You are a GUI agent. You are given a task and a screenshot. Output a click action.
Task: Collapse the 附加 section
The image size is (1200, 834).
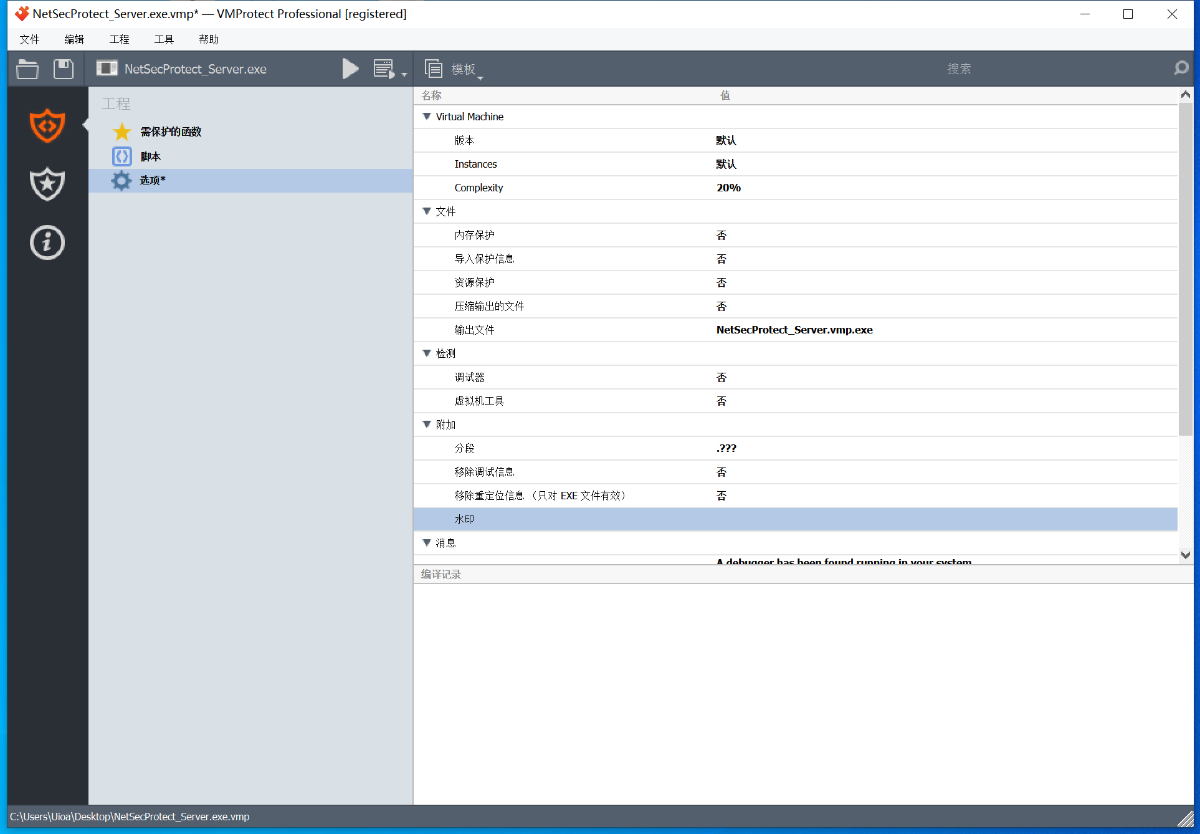(427, 425)
